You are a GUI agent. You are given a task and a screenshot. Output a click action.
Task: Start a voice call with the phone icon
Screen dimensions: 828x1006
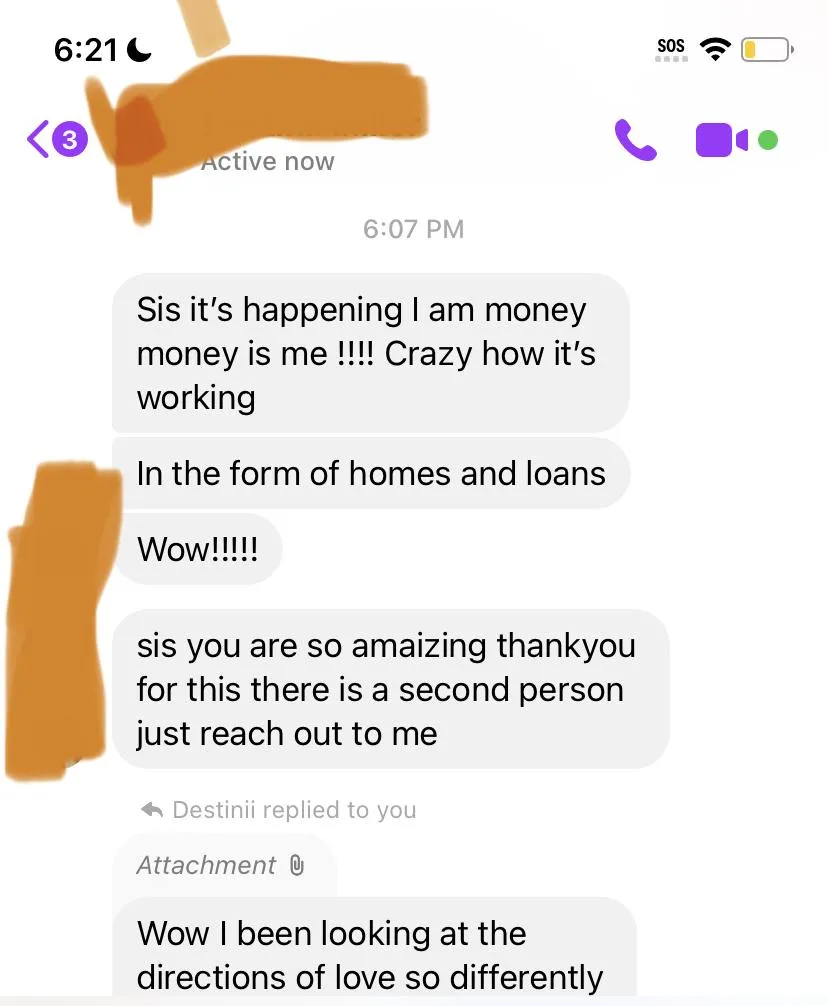635,139
